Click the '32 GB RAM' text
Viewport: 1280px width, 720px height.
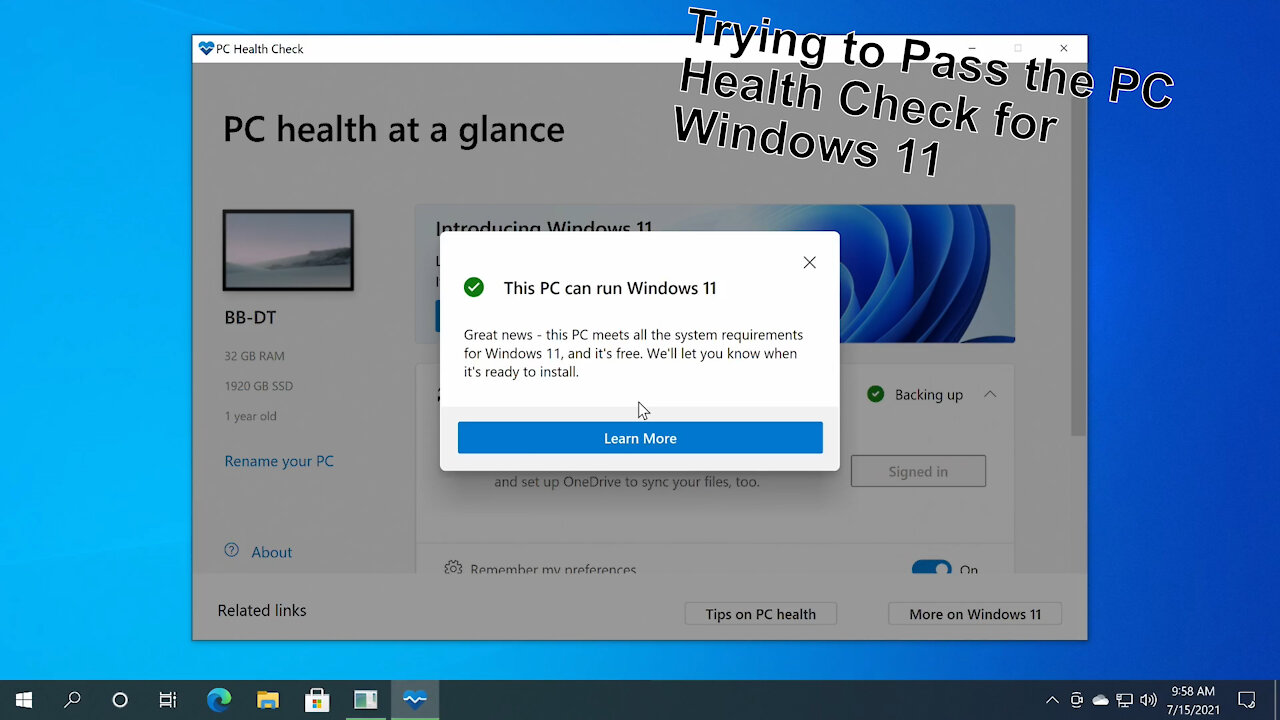pos(254,356)
